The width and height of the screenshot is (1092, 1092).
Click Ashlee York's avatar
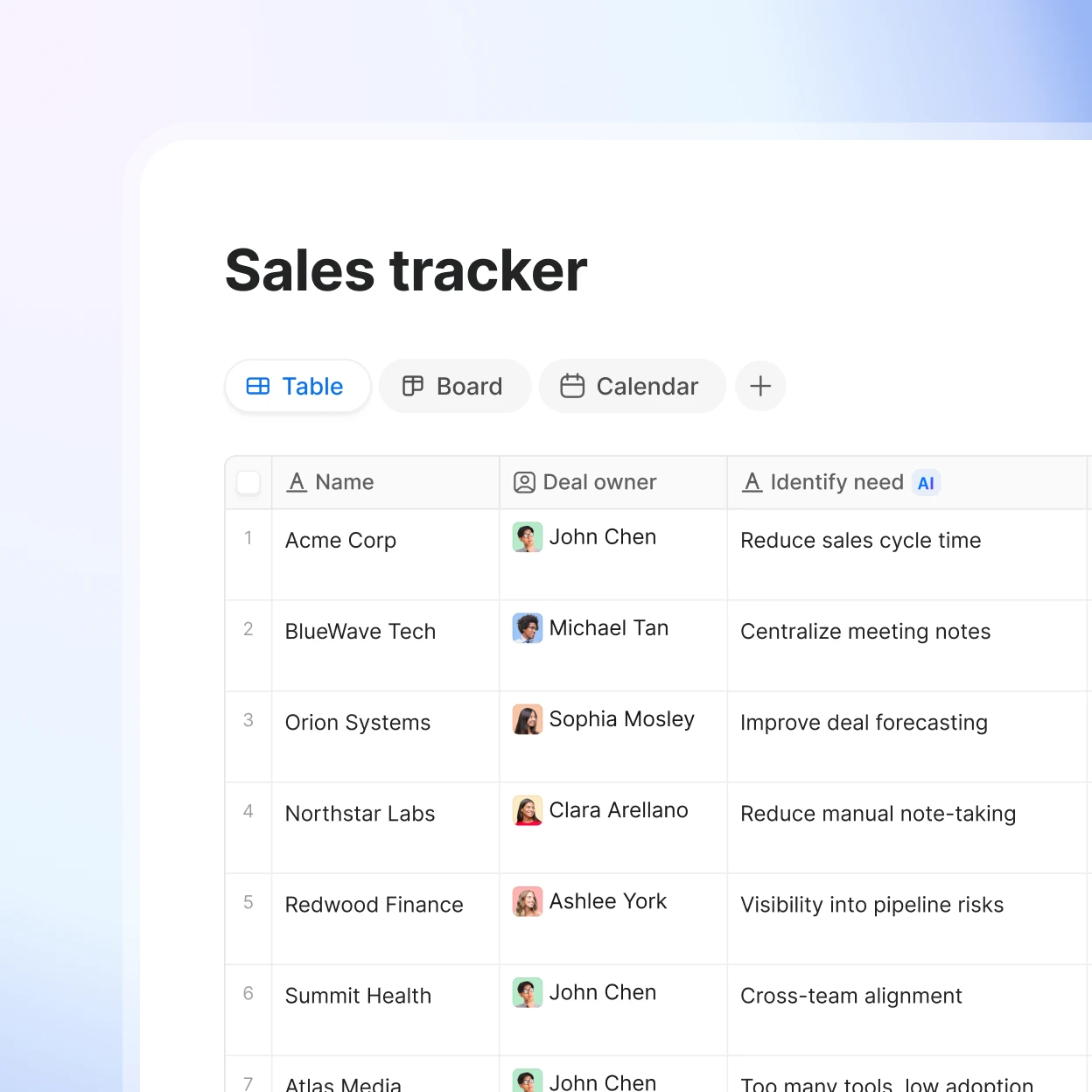tap(528, 901)
